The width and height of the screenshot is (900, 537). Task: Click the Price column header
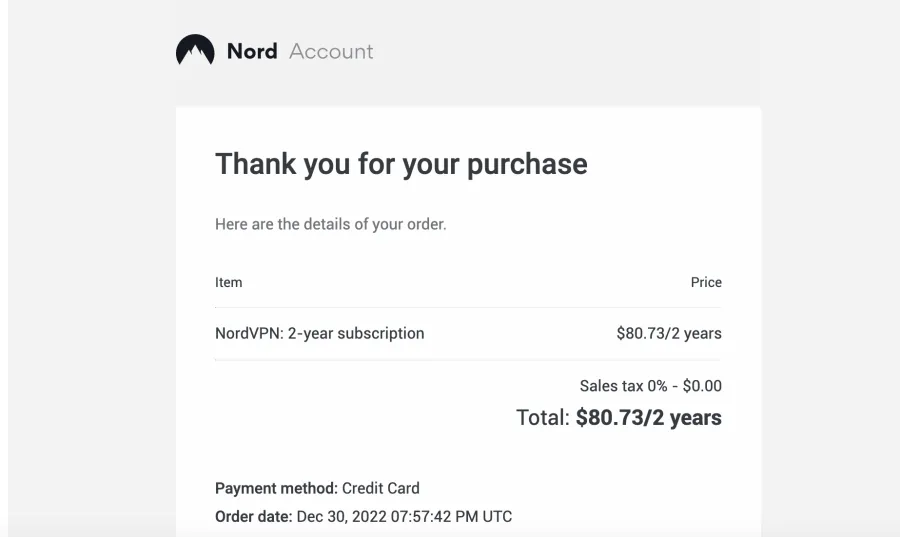coord(706,282)
